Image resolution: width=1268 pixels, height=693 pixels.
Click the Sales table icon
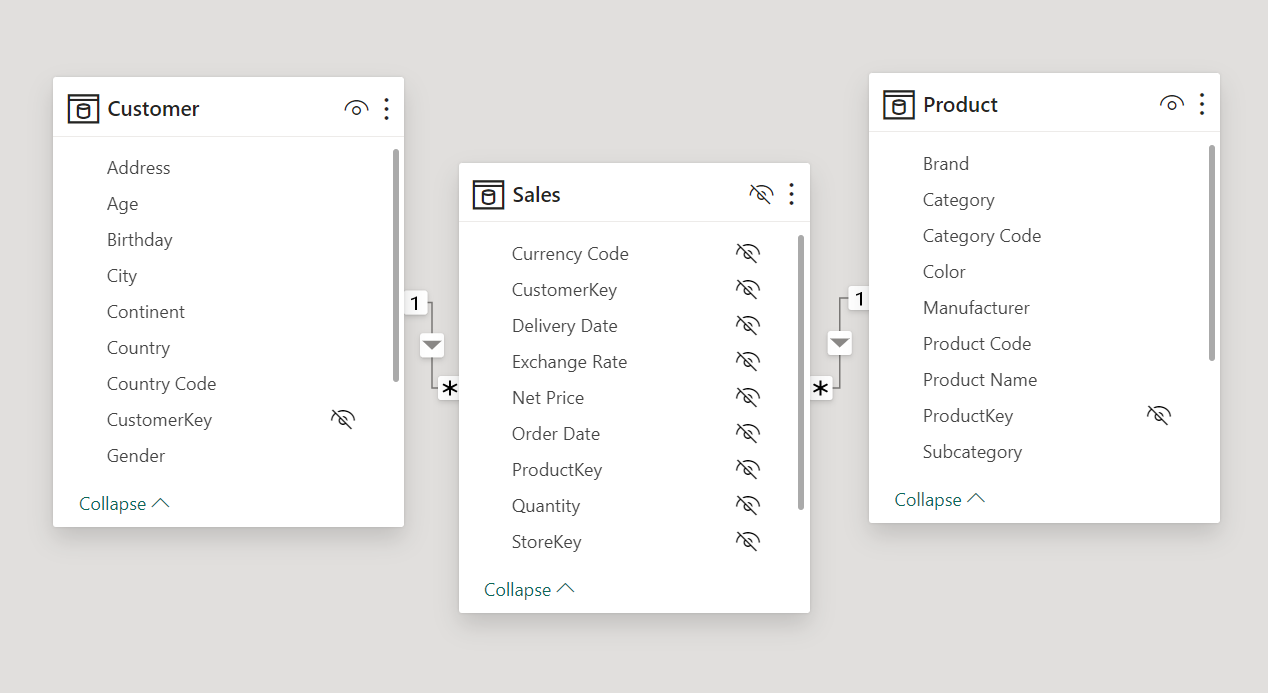[x=488, y=195]
